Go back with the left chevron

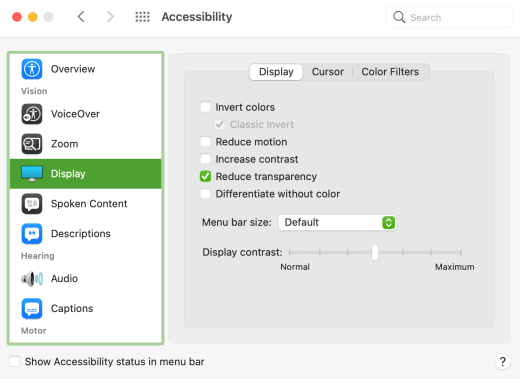81,16
